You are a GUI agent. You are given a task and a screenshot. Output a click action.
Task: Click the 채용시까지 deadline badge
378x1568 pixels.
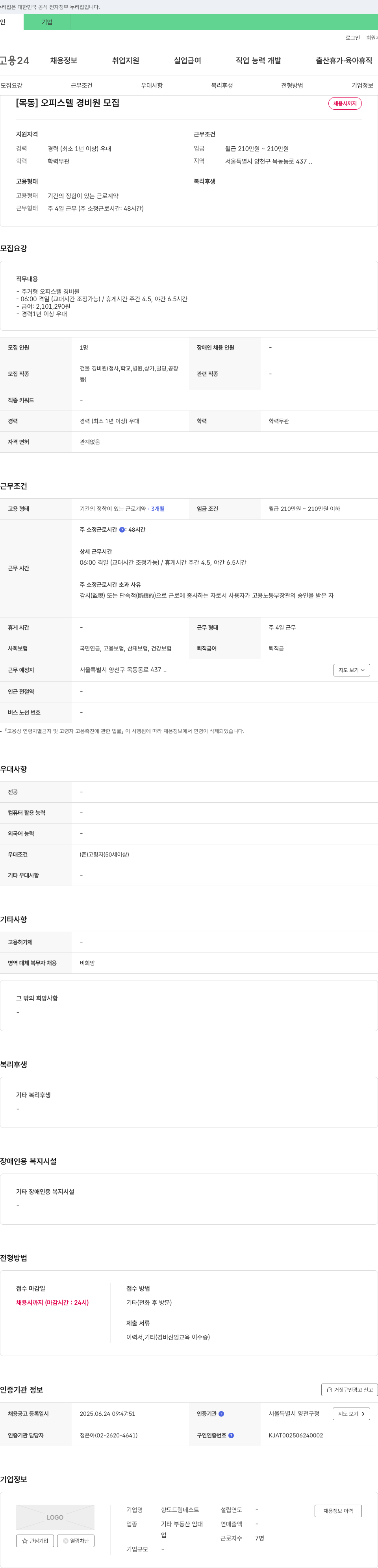[x=345, y=103]
